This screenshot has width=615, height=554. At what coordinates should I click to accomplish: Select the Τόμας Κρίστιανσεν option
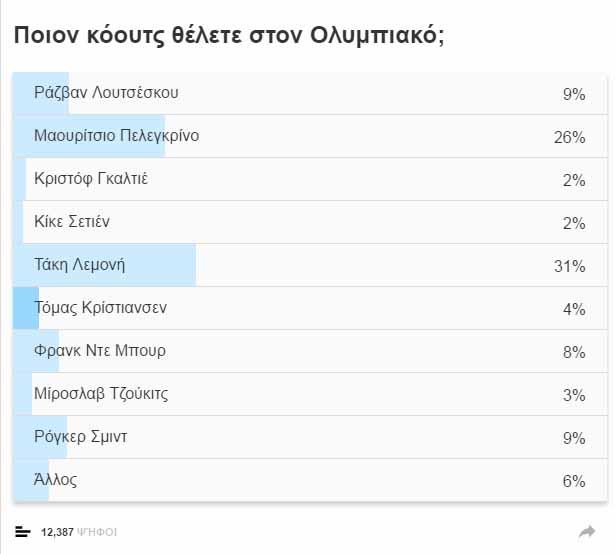point(310,308)
